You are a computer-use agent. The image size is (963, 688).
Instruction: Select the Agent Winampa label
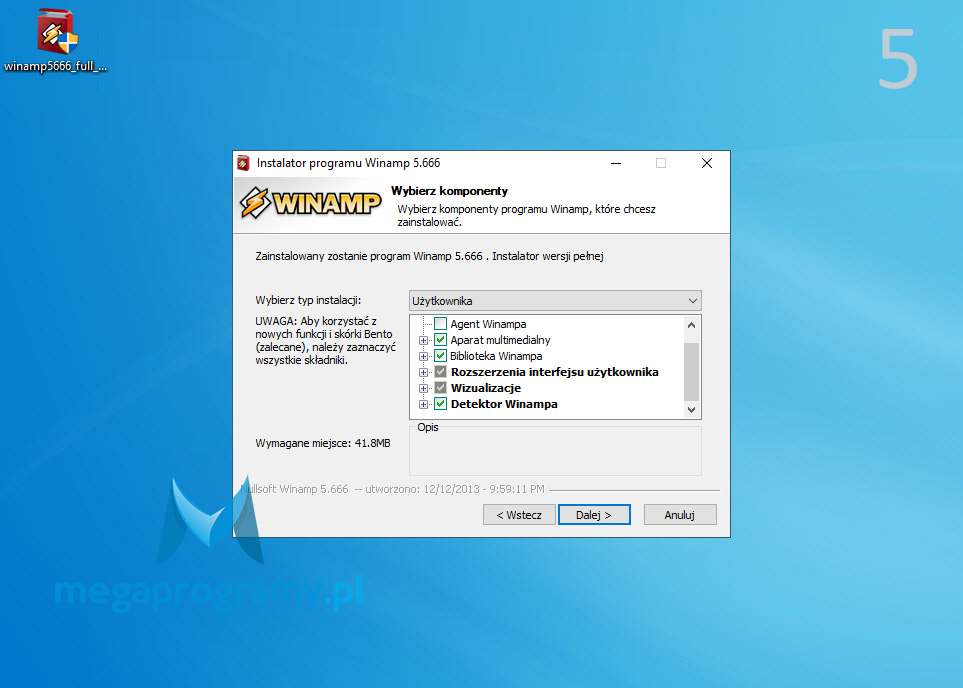click(488, 324)
